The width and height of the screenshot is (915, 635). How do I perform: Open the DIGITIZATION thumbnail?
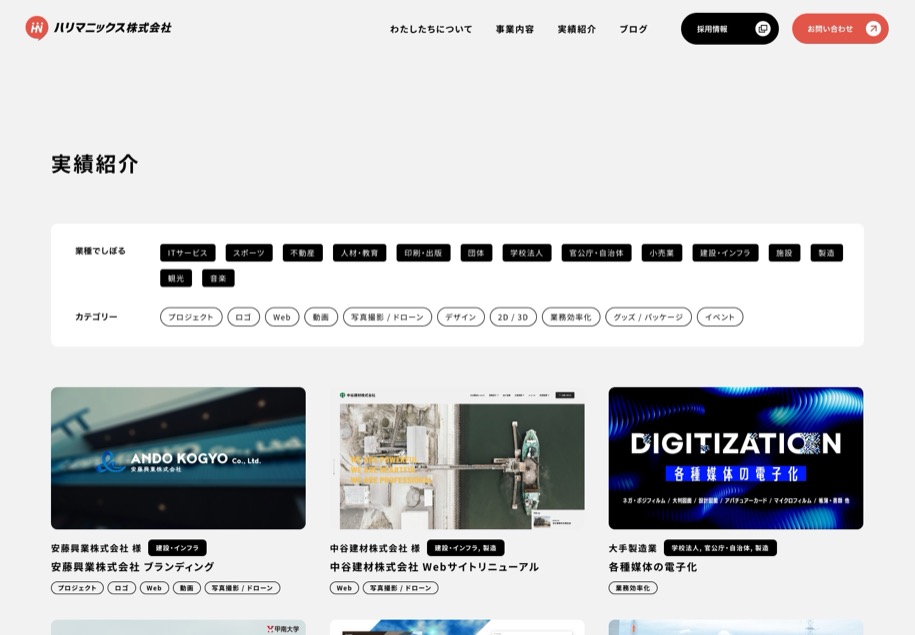[736, 458]
